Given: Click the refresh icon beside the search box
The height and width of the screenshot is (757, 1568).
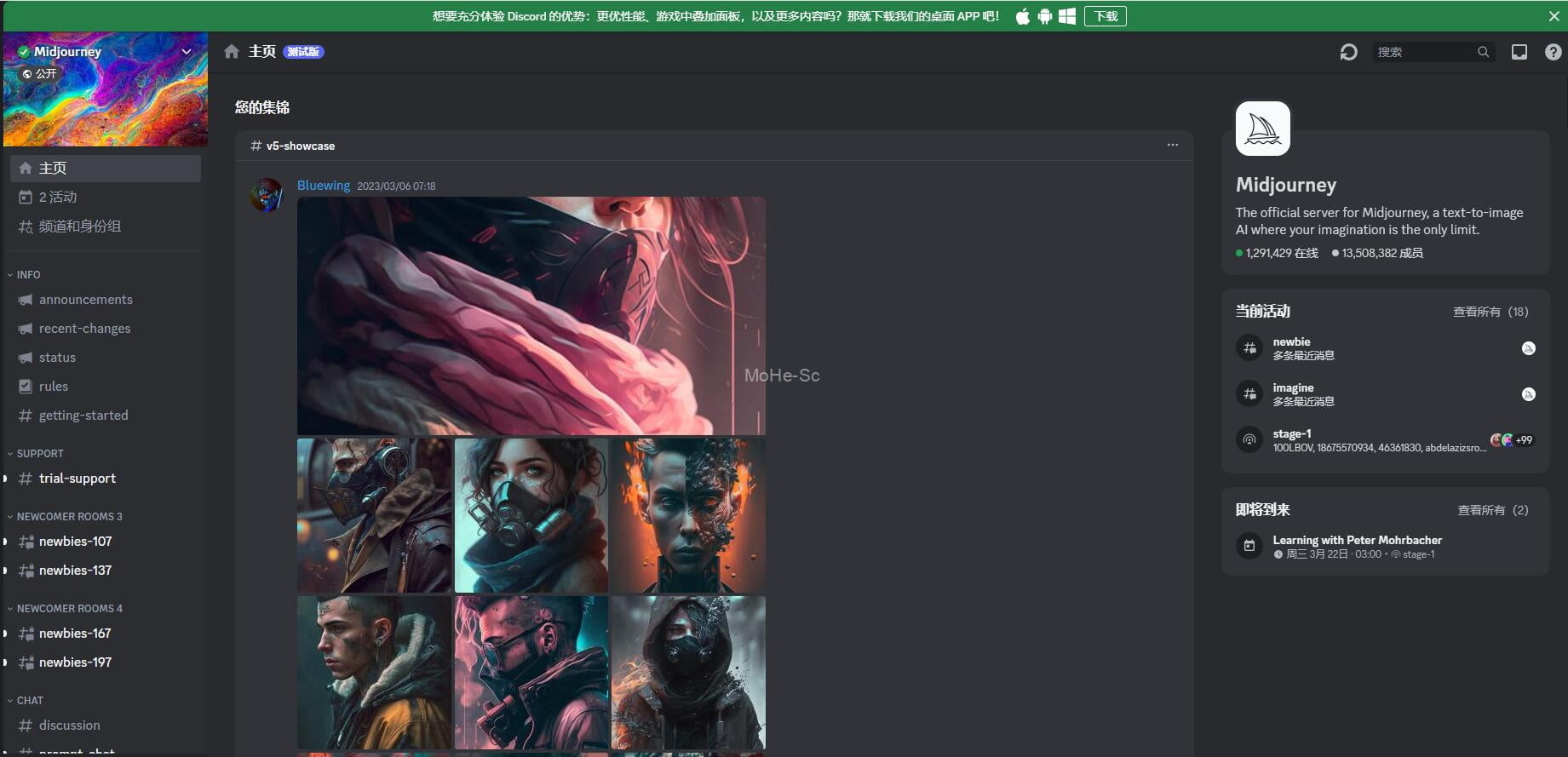Looking at the screenshot, I should pos(1348,52).
